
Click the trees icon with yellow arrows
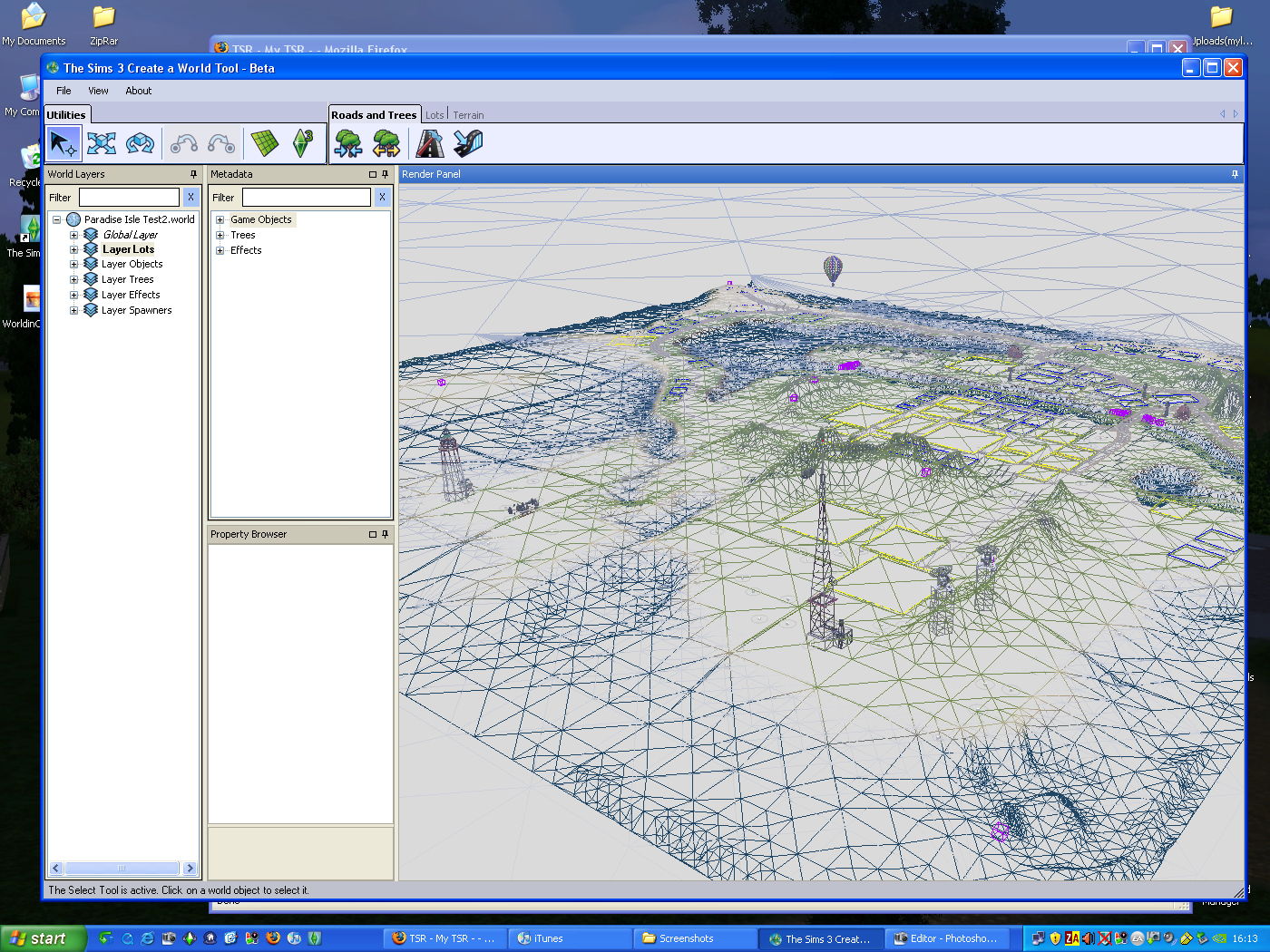386,143
